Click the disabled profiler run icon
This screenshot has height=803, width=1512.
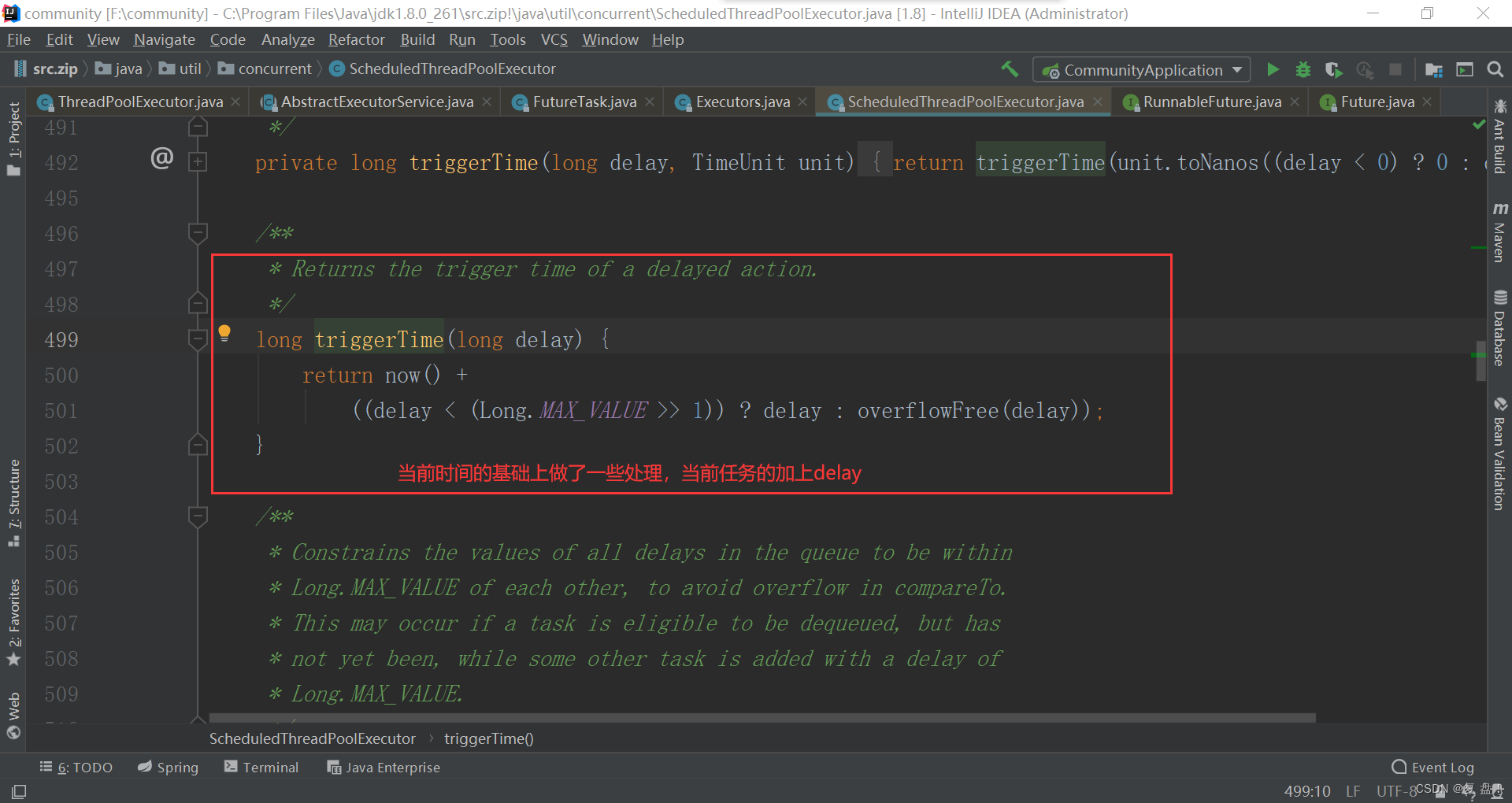tap(1365, 70)
